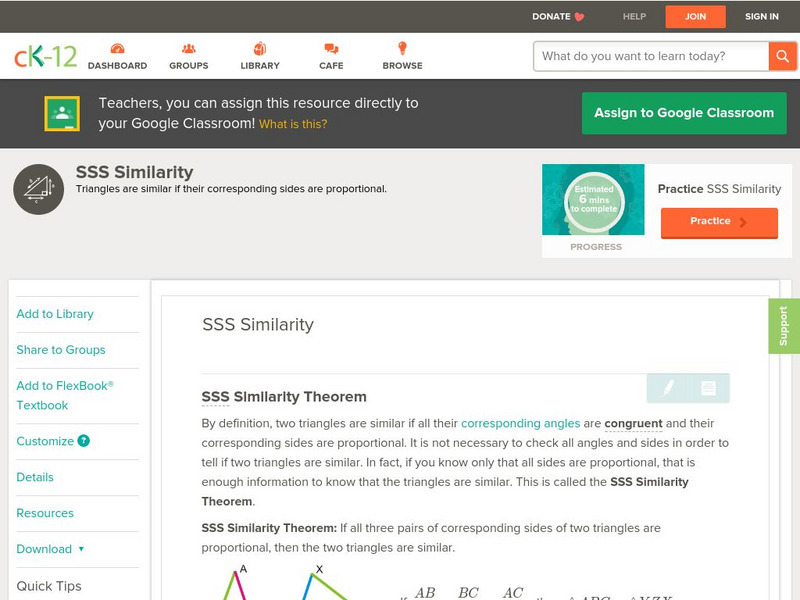
Task: Click the underlined congruent term
Action: pos(633,423)
